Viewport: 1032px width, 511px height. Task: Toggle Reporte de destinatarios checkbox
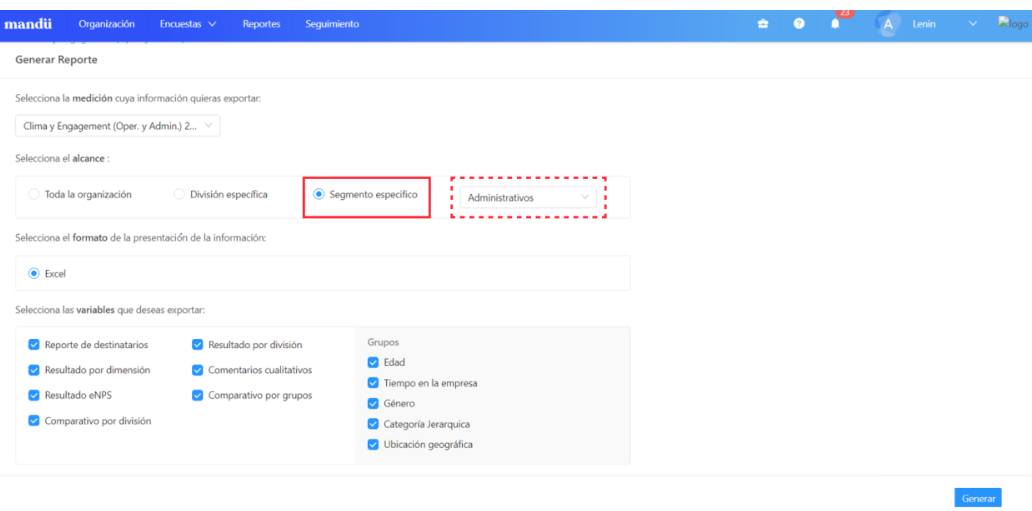[34, 344]
